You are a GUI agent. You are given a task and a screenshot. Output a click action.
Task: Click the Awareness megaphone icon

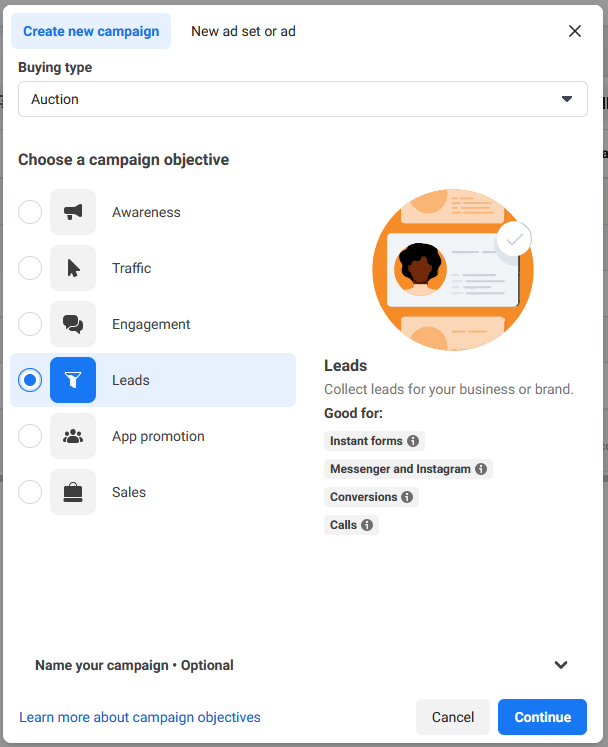pos(73,212)
